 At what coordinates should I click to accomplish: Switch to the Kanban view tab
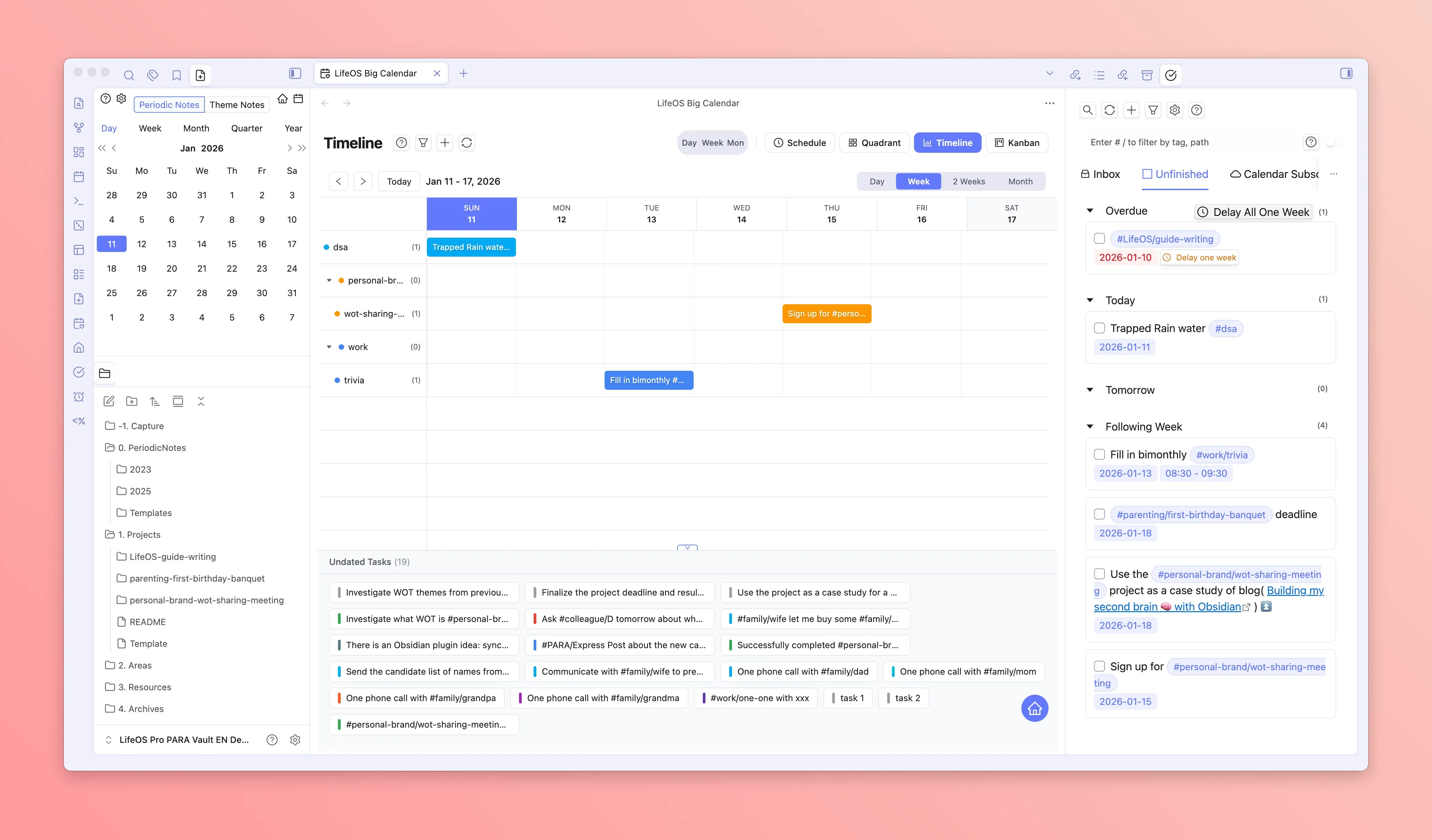point(1017,143)
